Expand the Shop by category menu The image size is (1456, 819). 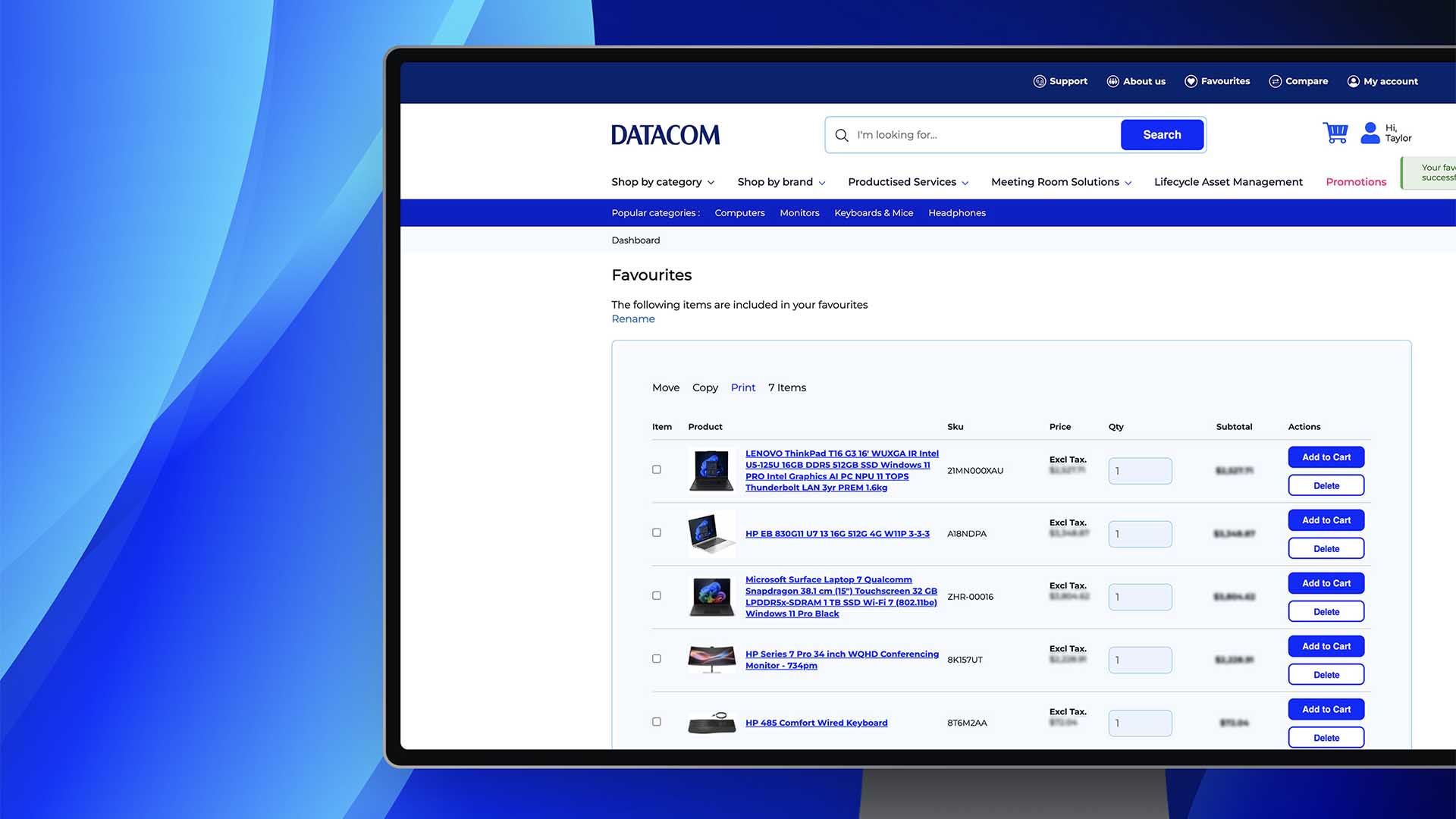(x=663, y=182)
